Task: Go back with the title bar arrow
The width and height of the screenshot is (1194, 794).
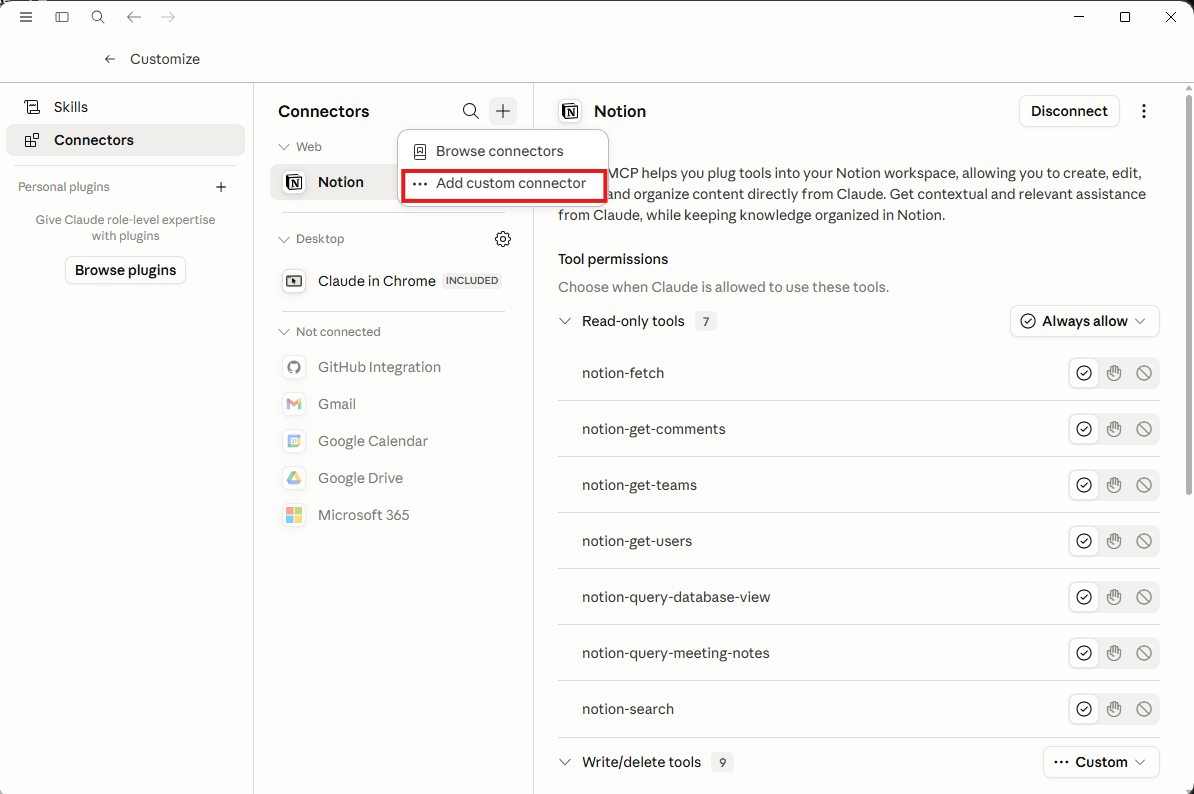Action: (x=134, y=17)
